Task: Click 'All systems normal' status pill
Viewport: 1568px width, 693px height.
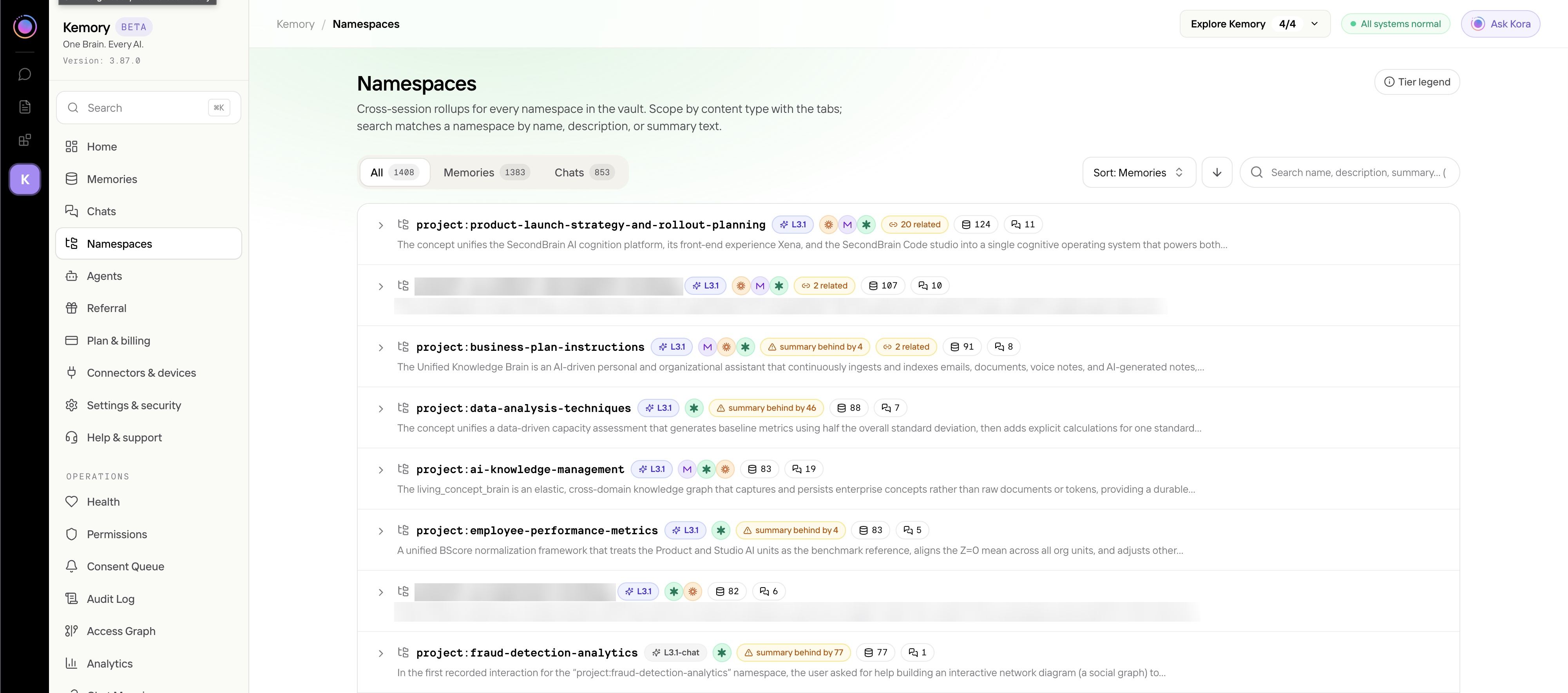Action: point(1395,24)
